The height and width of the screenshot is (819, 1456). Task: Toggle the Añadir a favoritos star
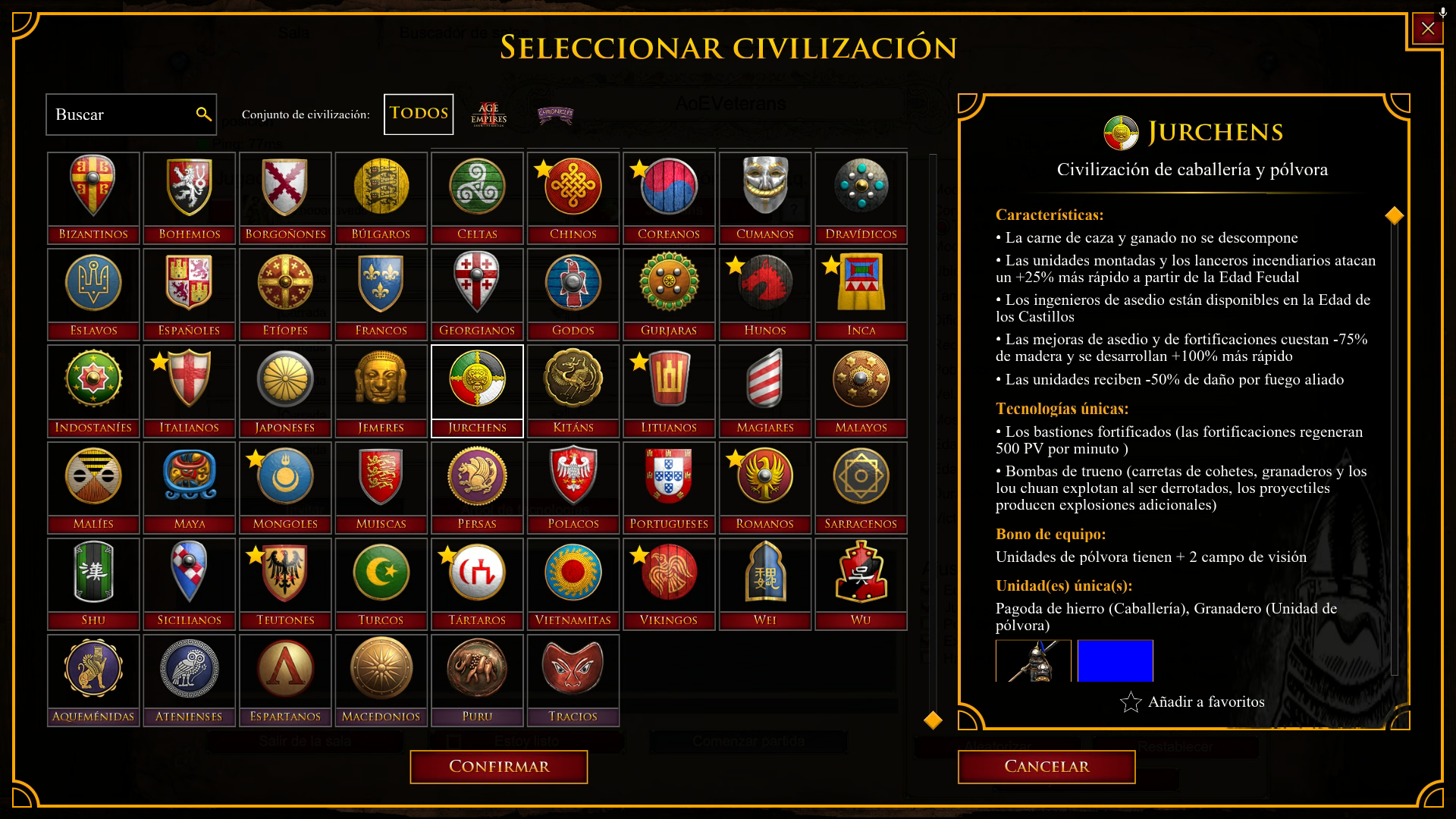tap(1131, 702)
